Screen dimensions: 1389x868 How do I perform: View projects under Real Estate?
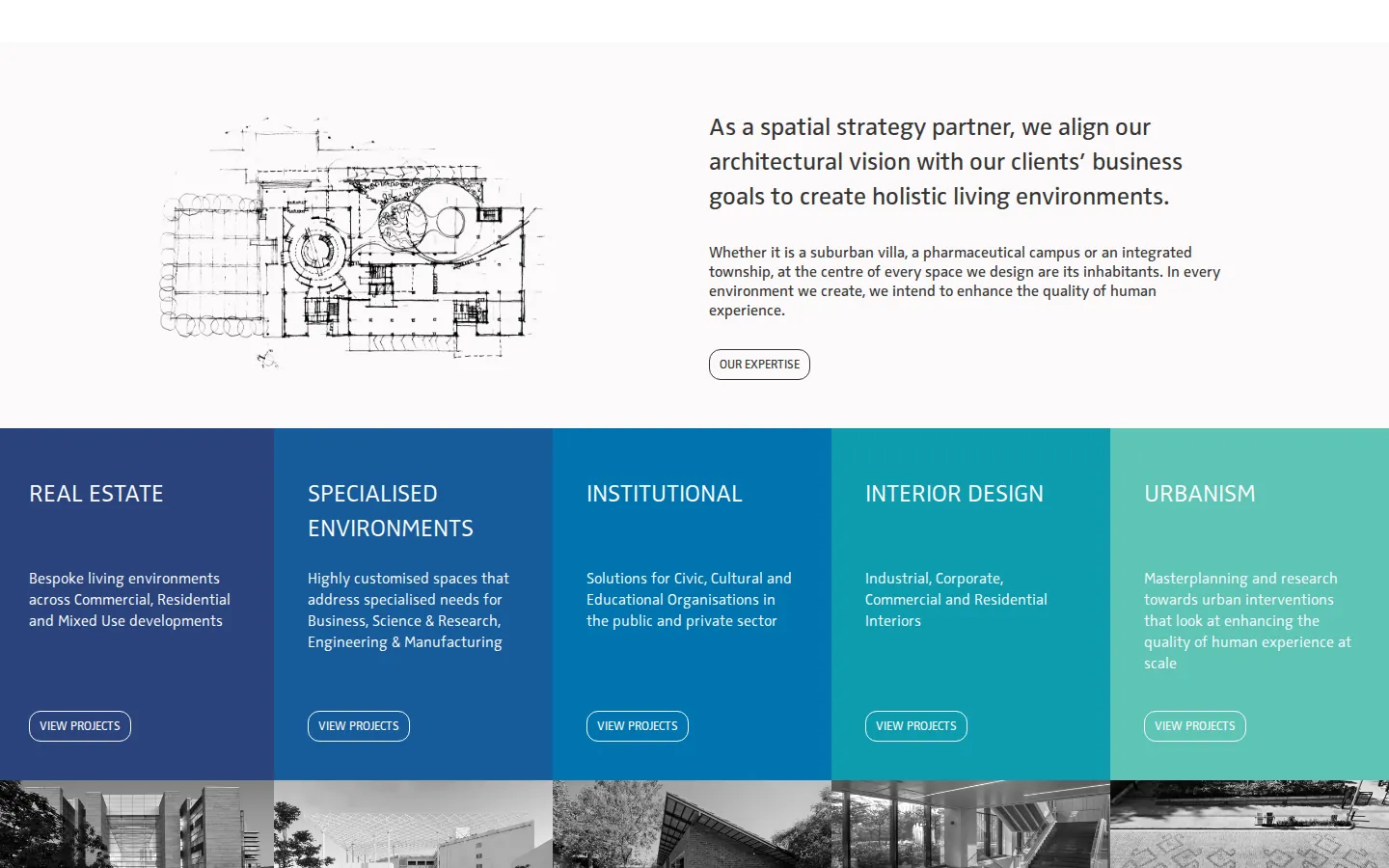(80, 726)
